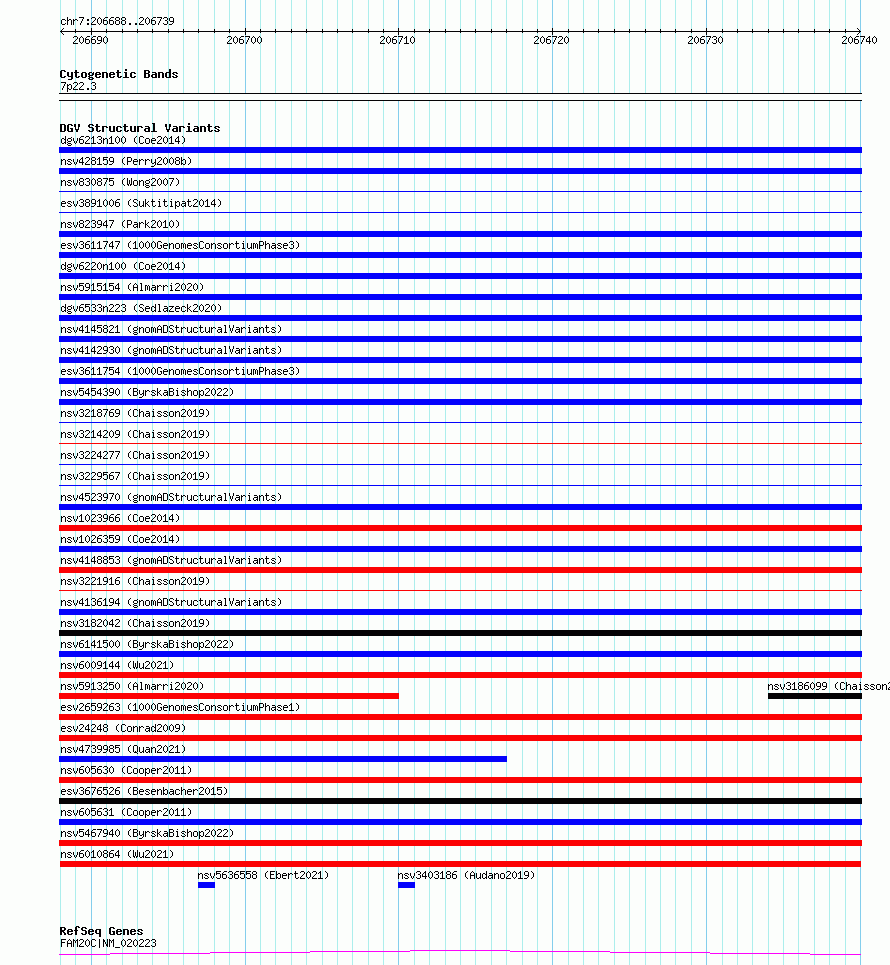Click nsv6141500 (ByrskaBishop2022) label
The width and height of the screenshot is (890, 965).
pyautogui.click(x=147, y=644)
